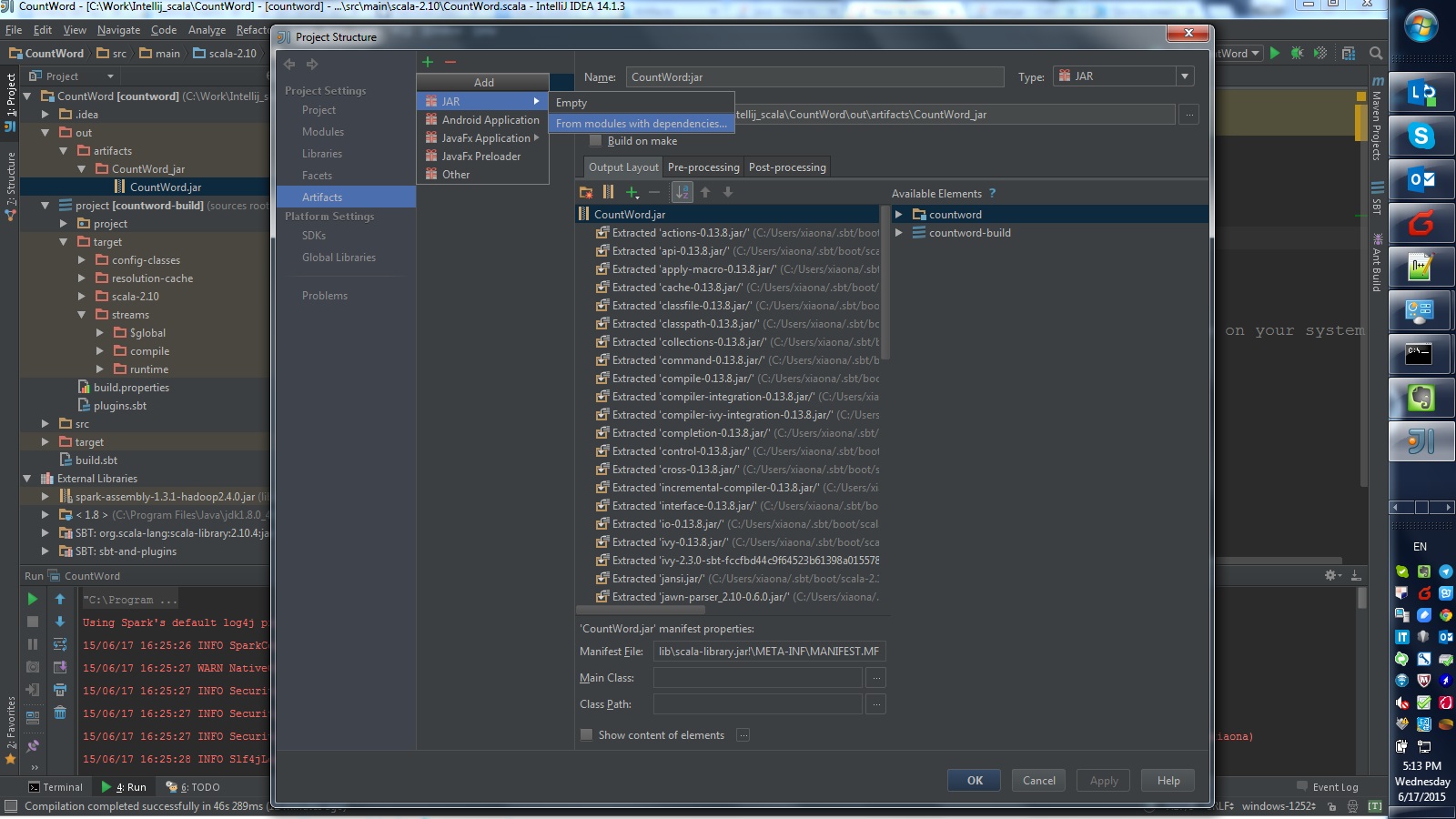Click the Help button
The height and width of the screenshot is (819, 1456).
click(x=1168, y=781)
